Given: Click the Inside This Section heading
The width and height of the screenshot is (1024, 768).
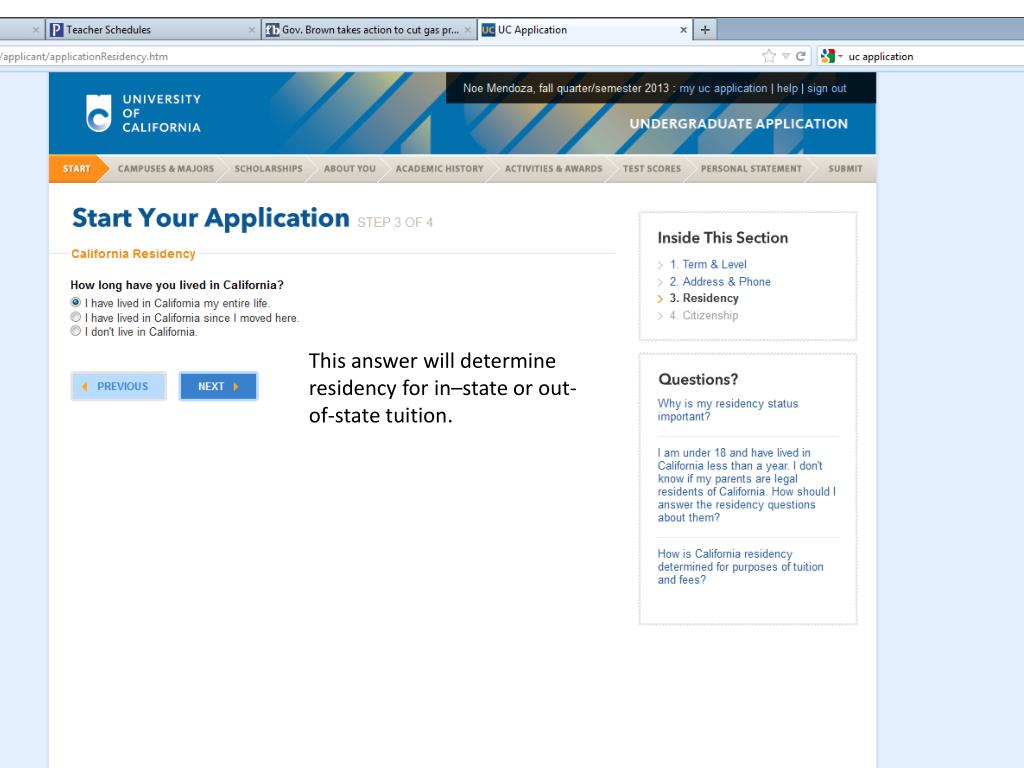Looking at the screenshot, I should (723, 238).
